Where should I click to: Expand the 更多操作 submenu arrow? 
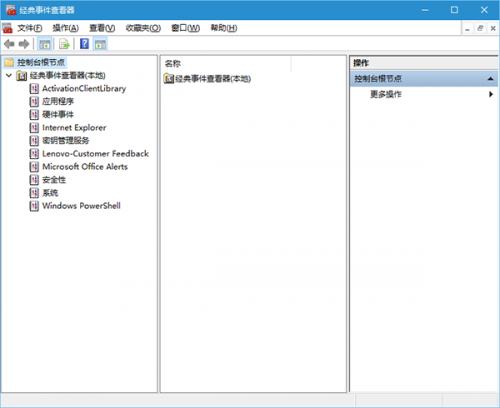click(491, 94)
